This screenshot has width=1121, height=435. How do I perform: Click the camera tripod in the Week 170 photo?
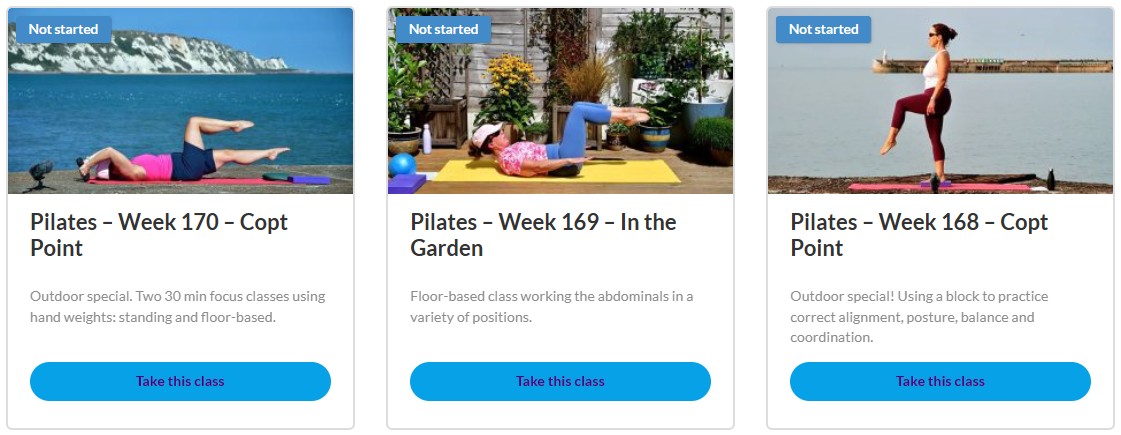pos(40,177)
